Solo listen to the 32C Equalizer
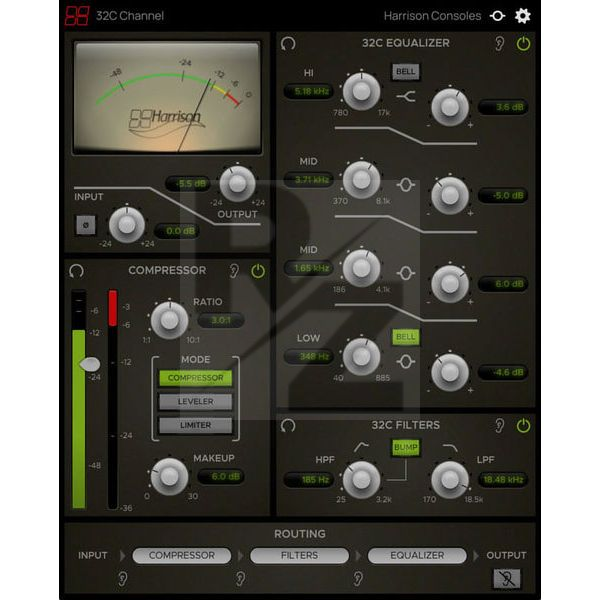Viewport: 600px width, 600px height. tap(499, 44)
